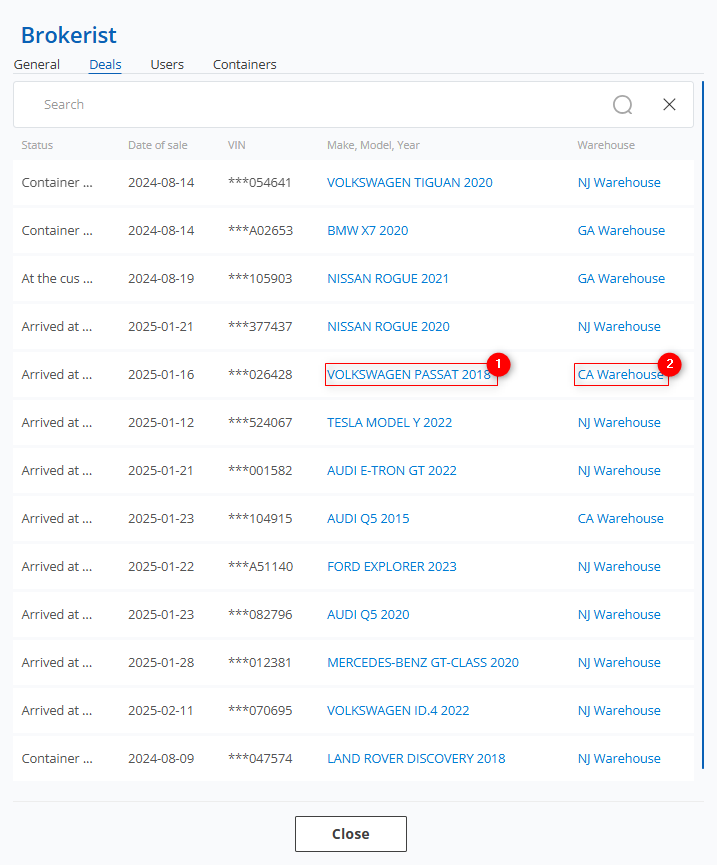Viewport: 717px width, 865px height.
Task: Click the Warehouse column header
Action: (606, 145)
